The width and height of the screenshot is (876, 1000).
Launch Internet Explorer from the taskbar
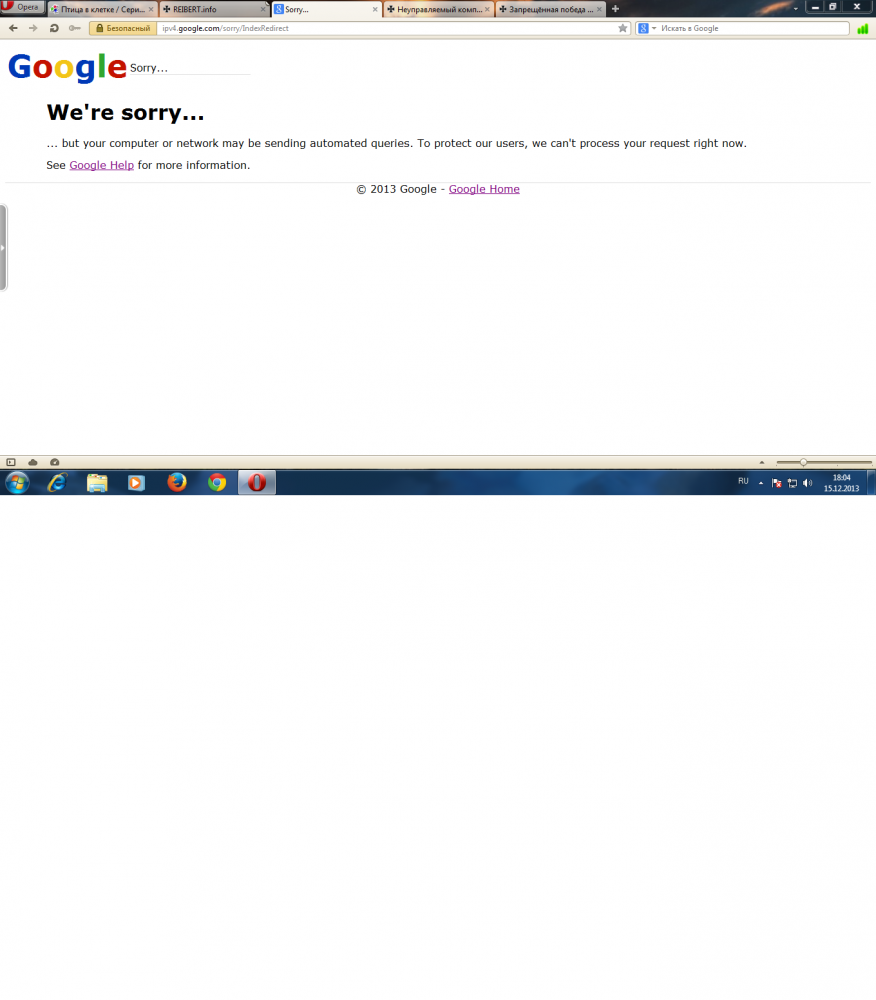tap(57, 483)
